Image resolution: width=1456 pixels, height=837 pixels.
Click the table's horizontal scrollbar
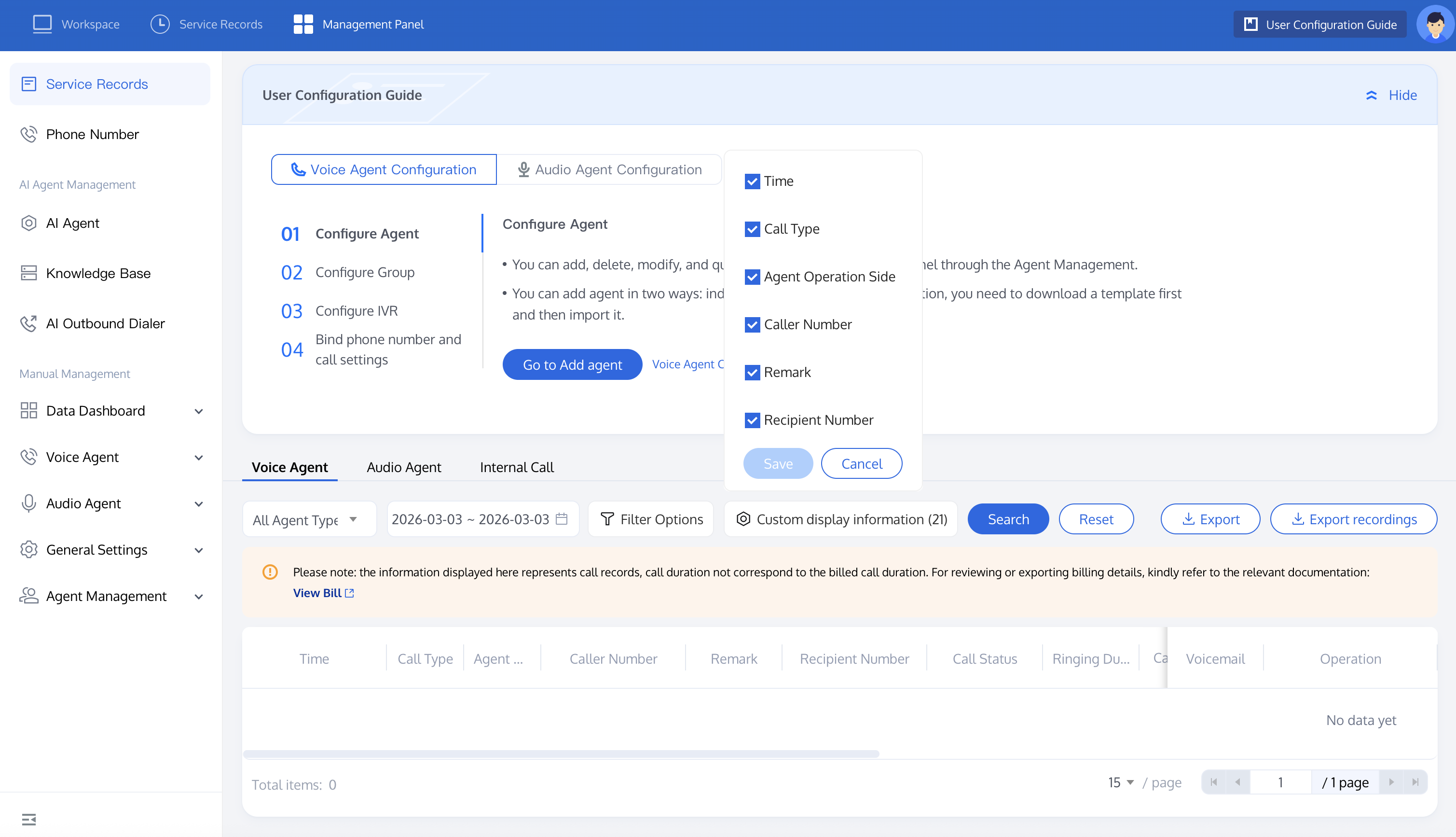click(561, 753)
